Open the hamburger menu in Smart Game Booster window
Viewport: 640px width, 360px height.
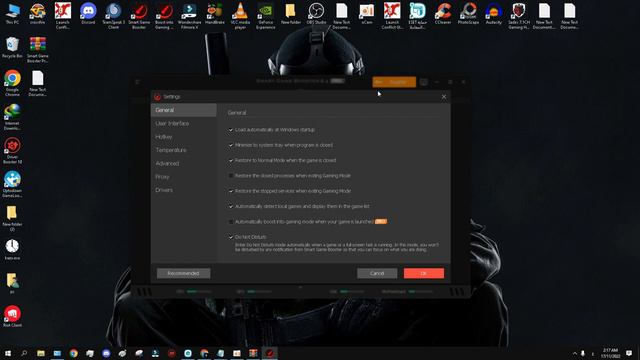pyautogui.click(x=138, y=82)
